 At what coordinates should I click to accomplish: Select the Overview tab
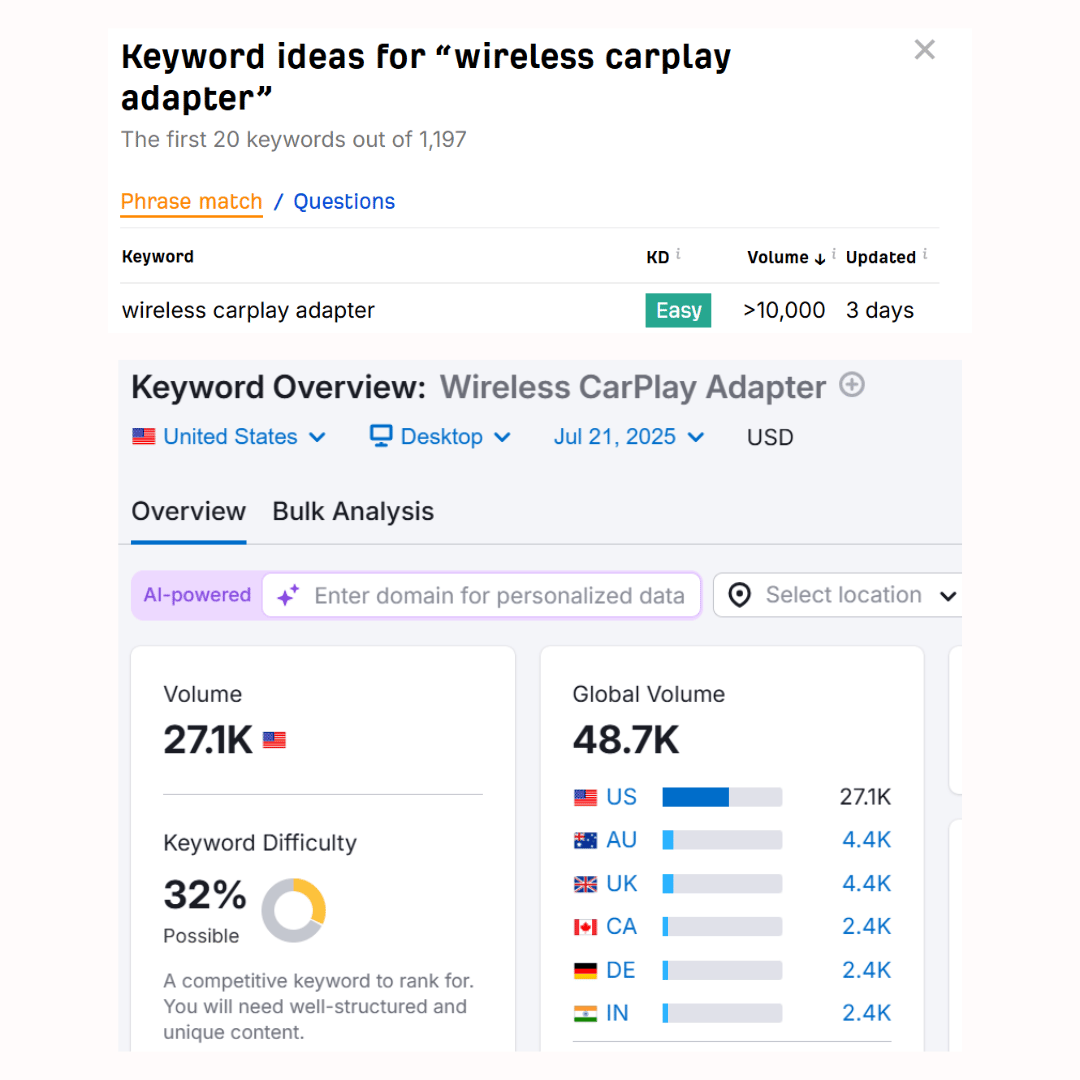click(x=189, y=512)
